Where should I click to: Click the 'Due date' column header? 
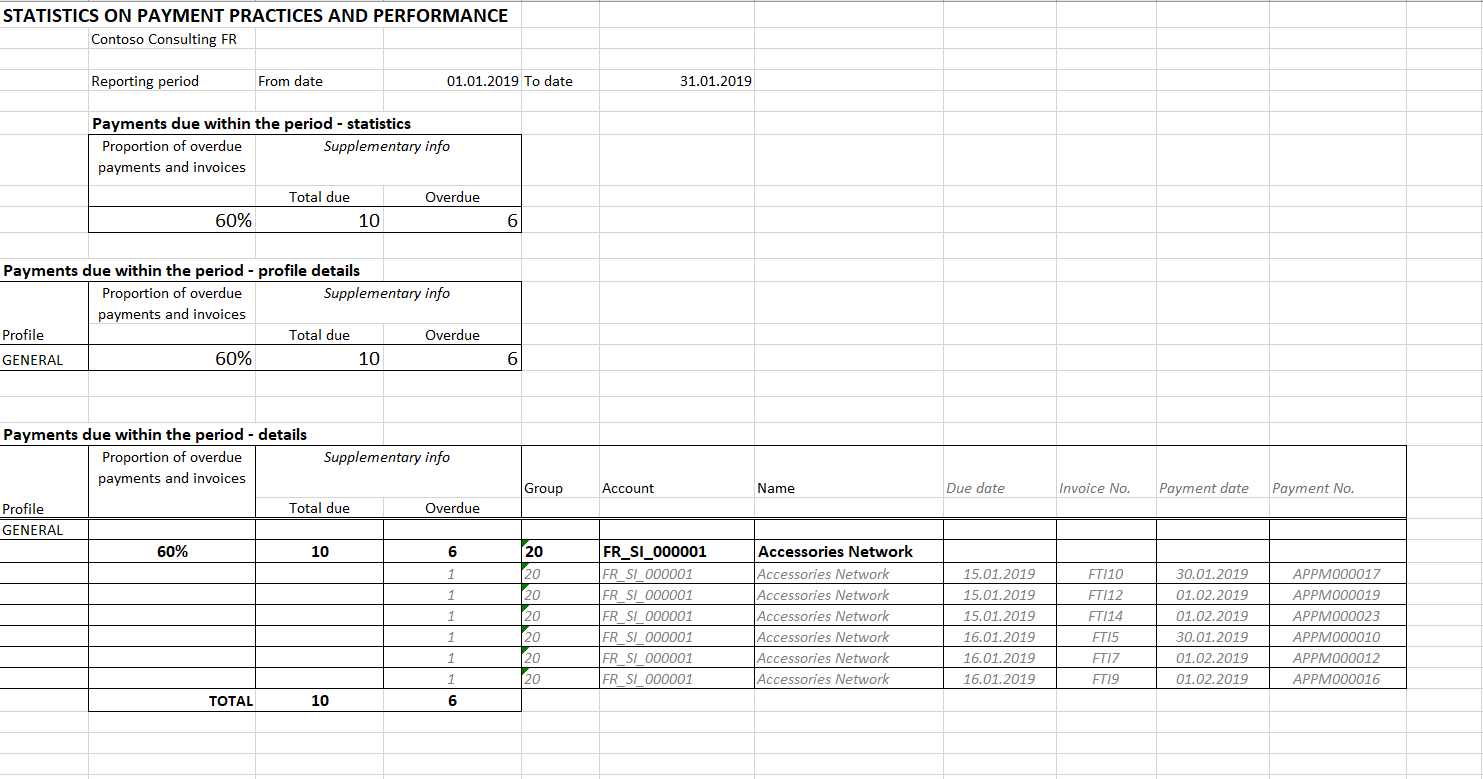[x=975, y=488]
